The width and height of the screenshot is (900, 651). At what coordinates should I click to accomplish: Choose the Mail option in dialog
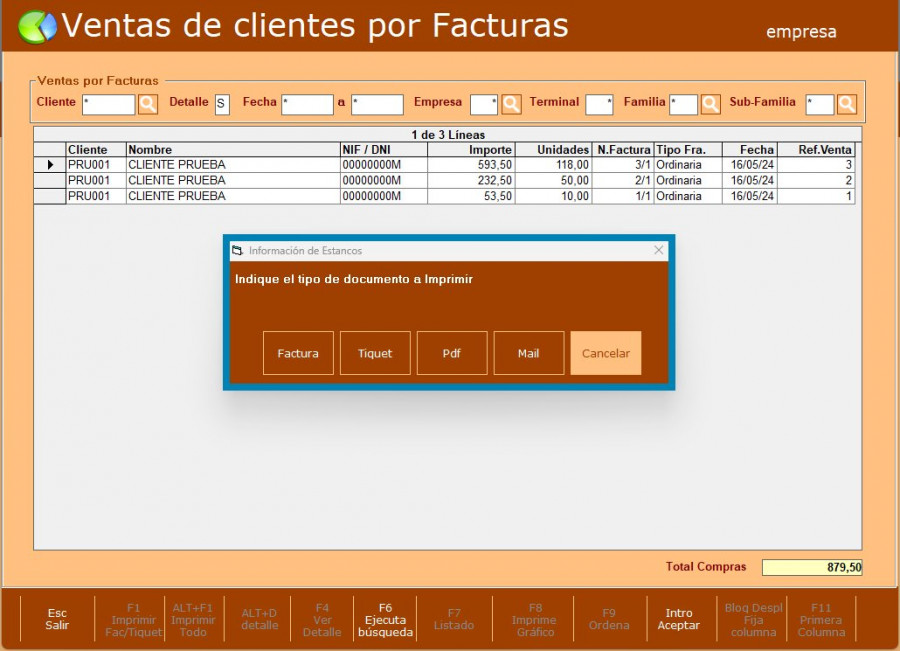(x=528, y=353)
